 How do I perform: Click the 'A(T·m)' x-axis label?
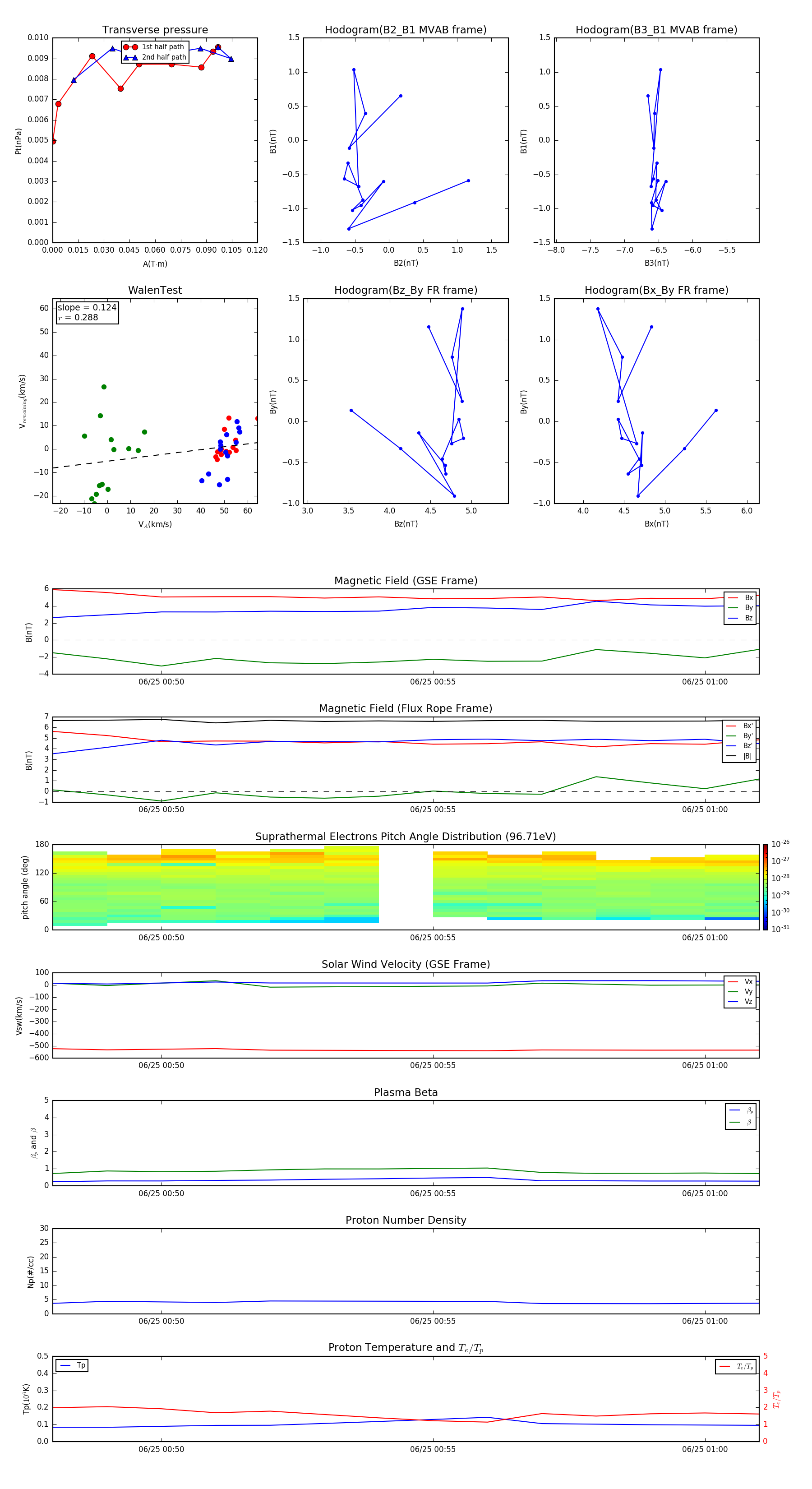point(155,264)
